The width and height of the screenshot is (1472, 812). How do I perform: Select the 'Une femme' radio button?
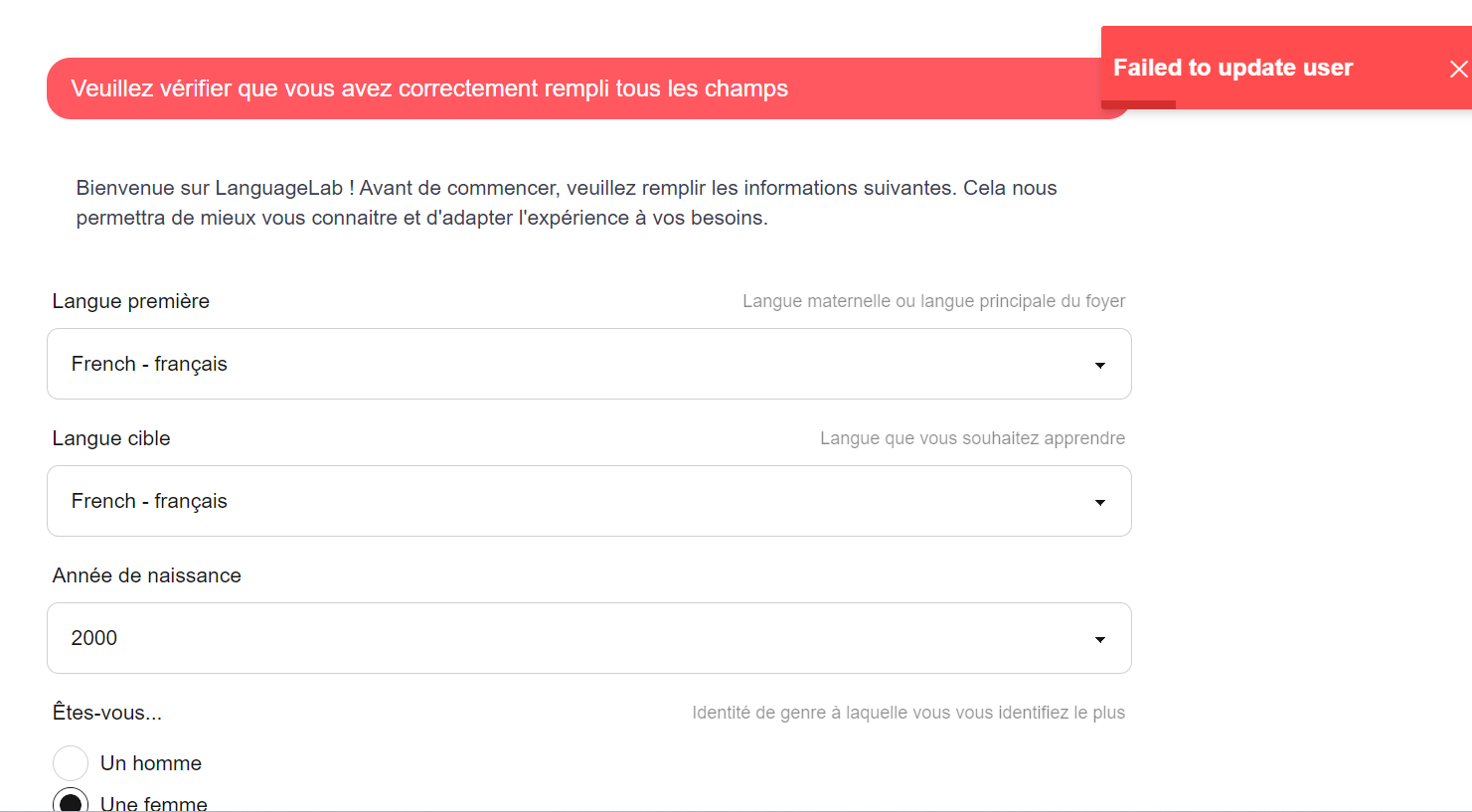(71, 800)
